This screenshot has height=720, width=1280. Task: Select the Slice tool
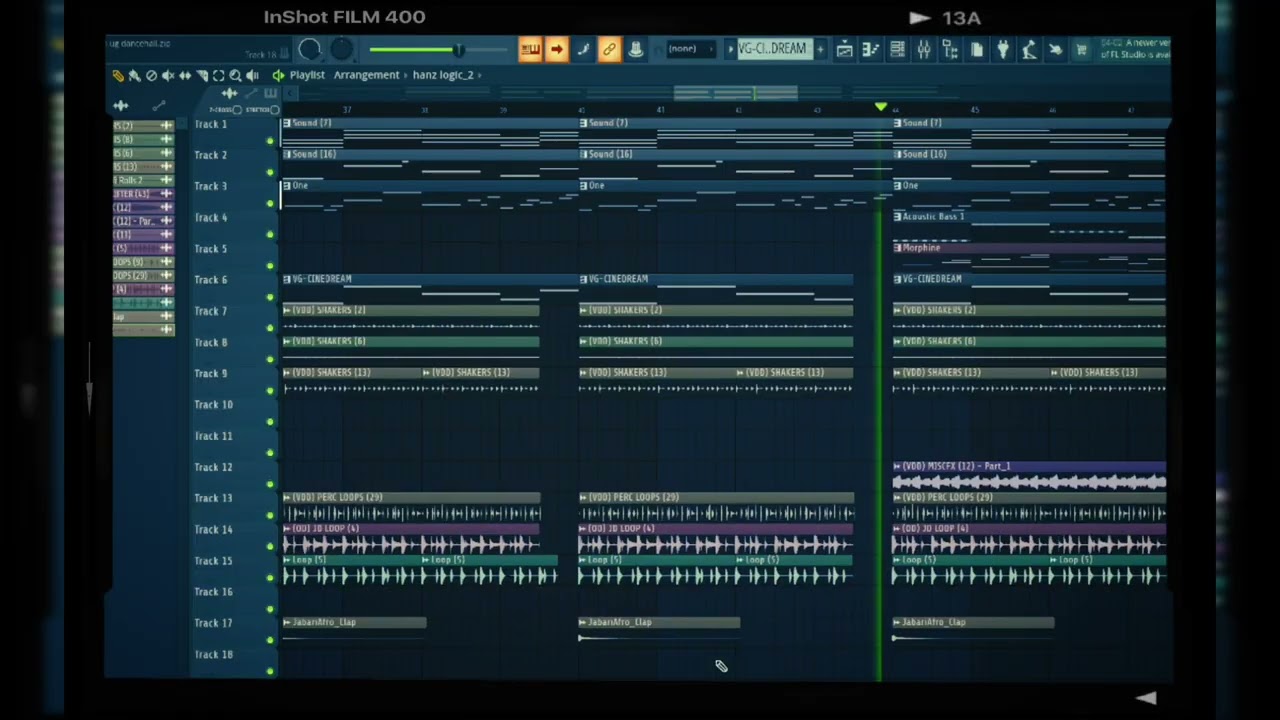(202, 76)
